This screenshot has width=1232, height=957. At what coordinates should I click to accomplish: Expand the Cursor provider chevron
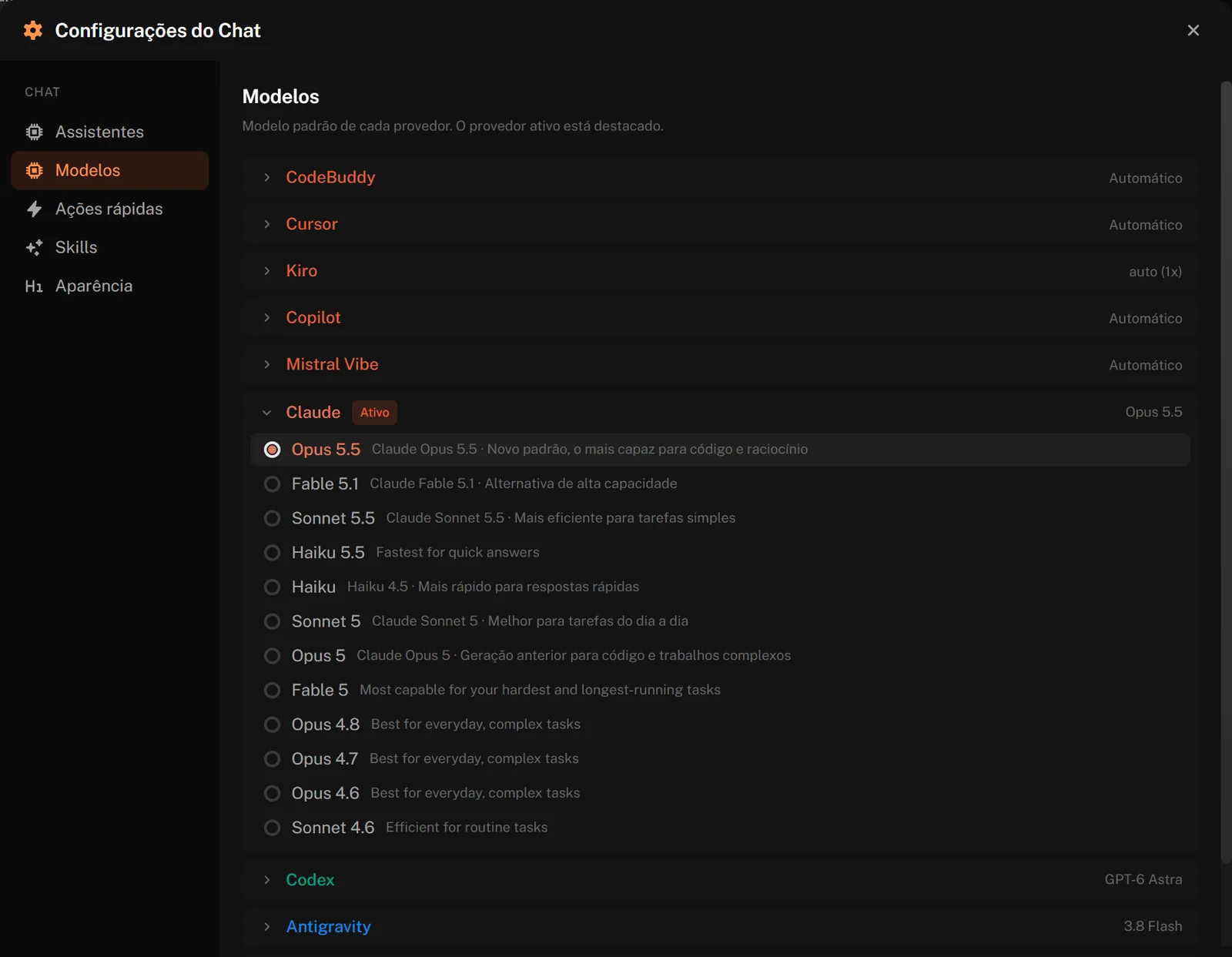pos(266,224)
